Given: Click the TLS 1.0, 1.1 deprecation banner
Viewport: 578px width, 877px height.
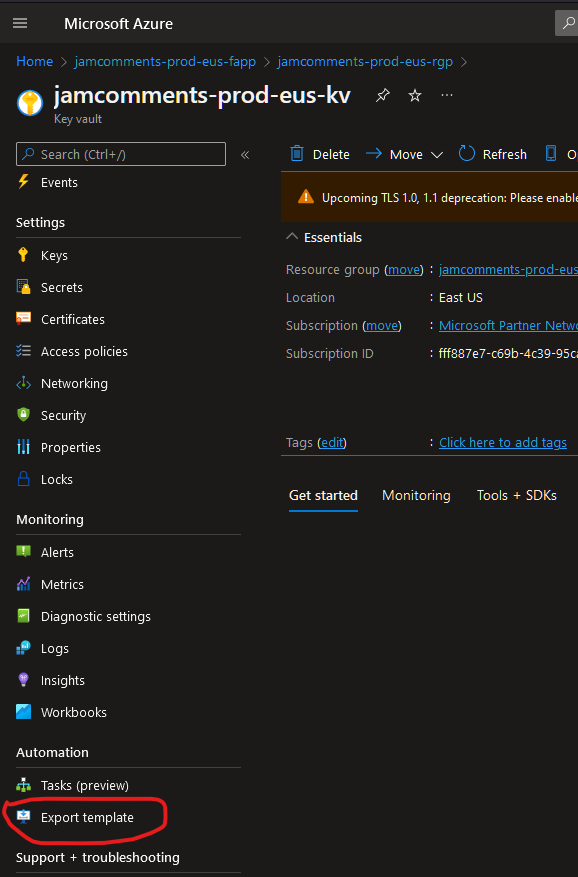Looking at the screenshot, I should click(x=430, y=197).
